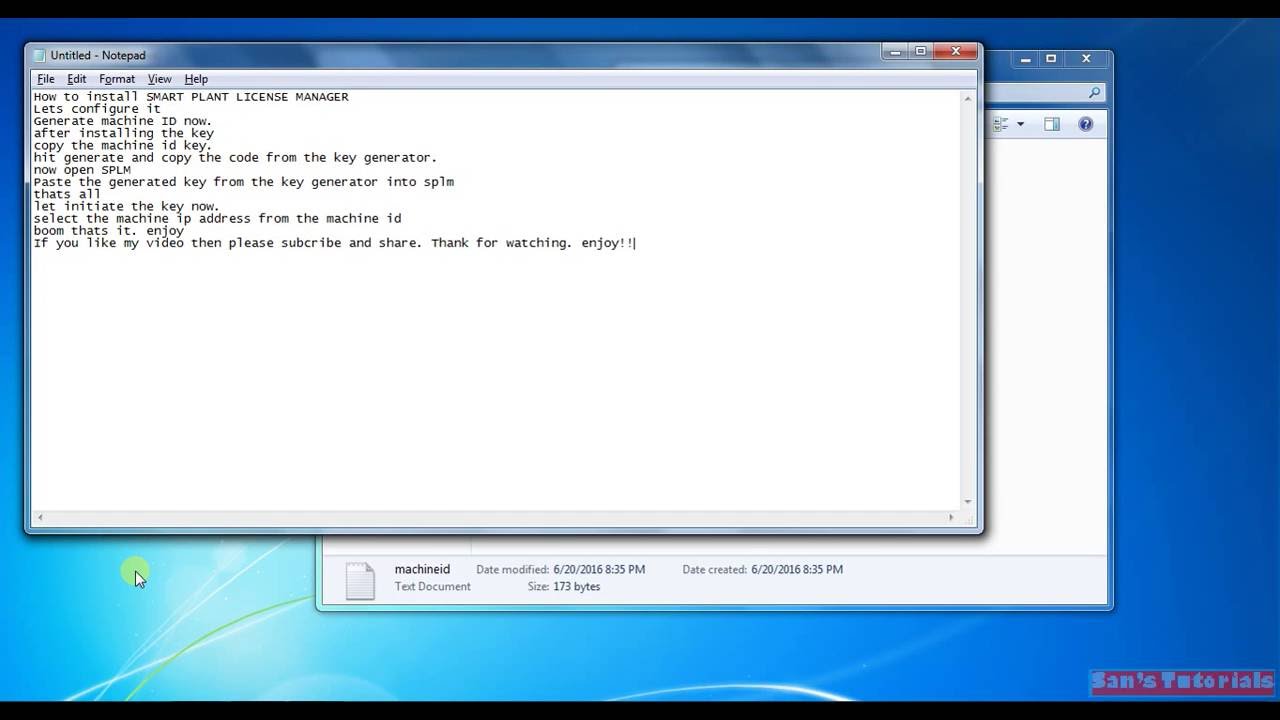Close the Explorer window behind Notepad
Image resolution: width=1280 pixels, height=720 pixels.
(1086, 59)
